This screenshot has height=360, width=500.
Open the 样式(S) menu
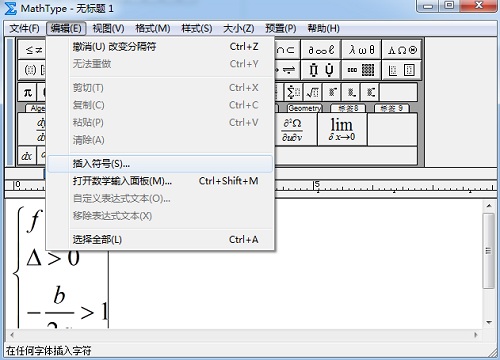click(x=197, y=29)
